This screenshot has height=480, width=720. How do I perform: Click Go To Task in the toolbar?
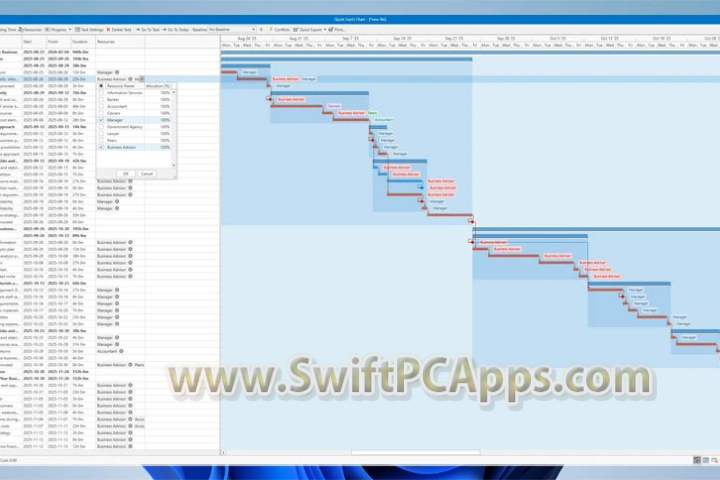click(147, 29)
